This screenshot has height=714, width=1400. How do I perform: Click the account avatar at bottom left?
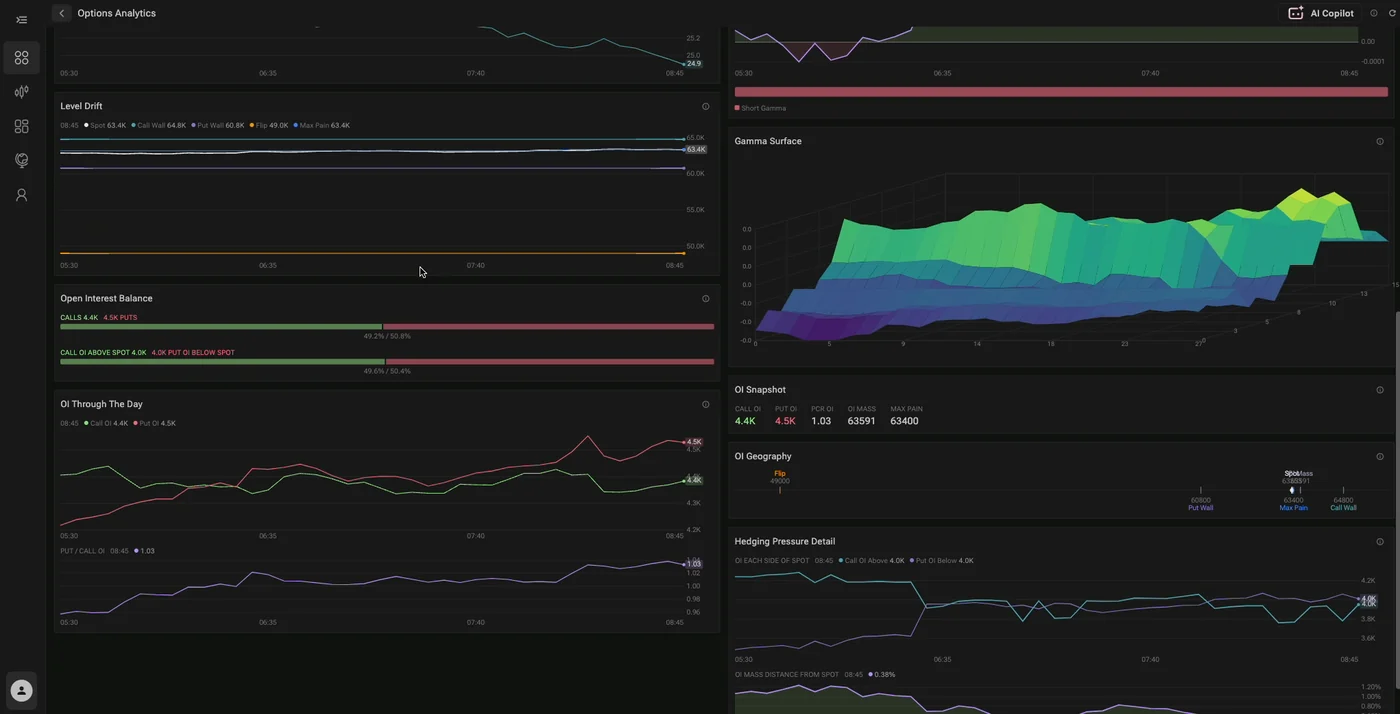coord(21,690)
